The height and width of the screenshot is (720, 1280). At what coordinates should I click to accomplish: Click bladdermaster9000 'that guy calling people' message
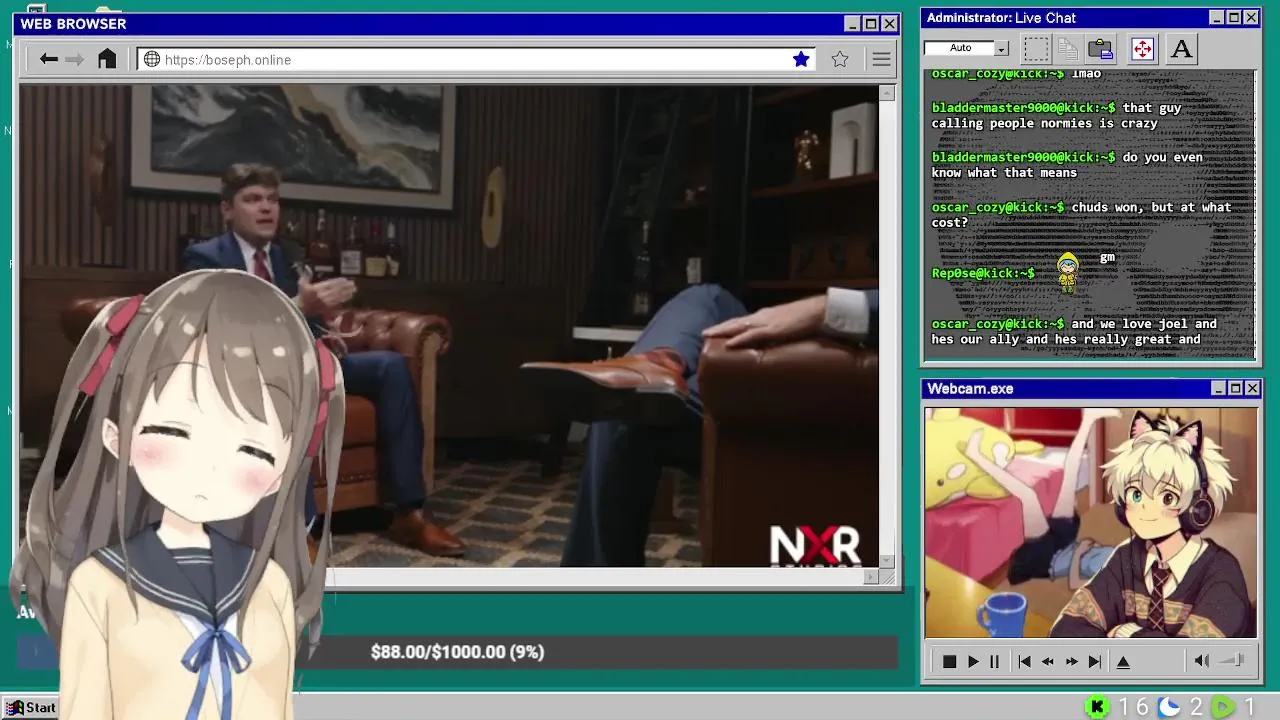coord(1056,116)
